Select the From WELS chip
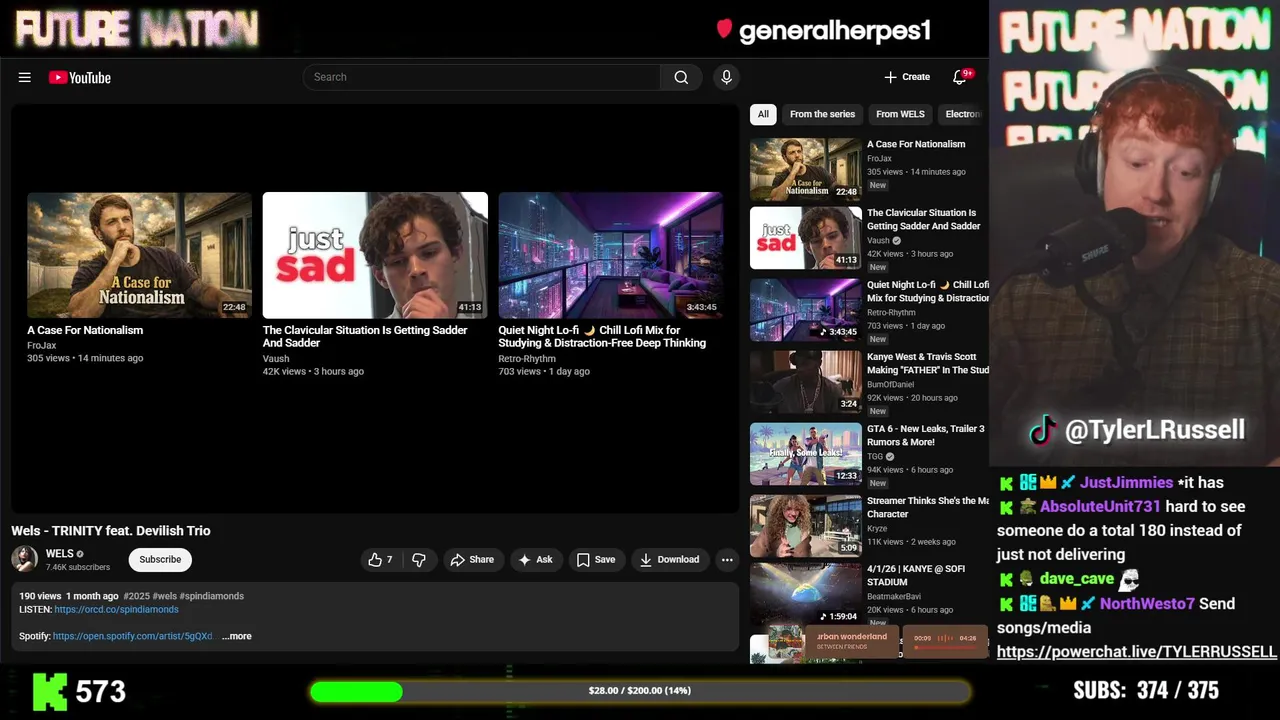 (900, 114)
